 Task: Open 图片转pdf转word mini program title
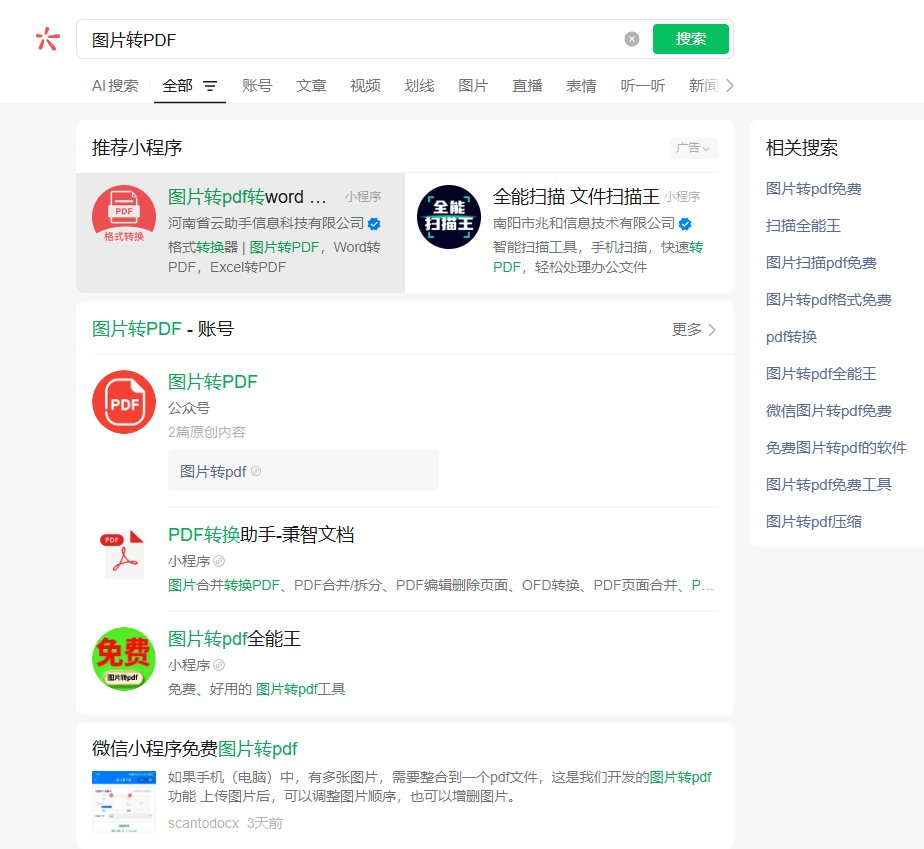point(247,197)
